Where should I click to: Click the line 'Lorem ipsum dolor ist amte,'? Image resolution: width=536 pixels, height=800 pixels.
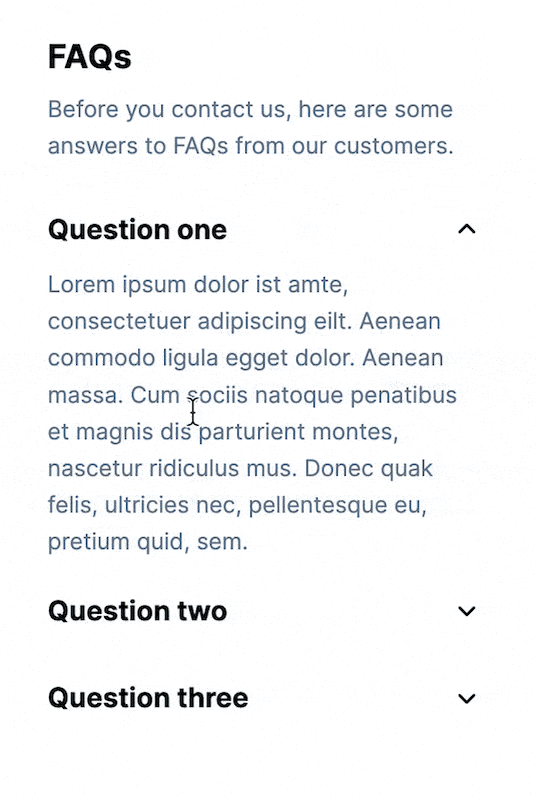(198, 285)
